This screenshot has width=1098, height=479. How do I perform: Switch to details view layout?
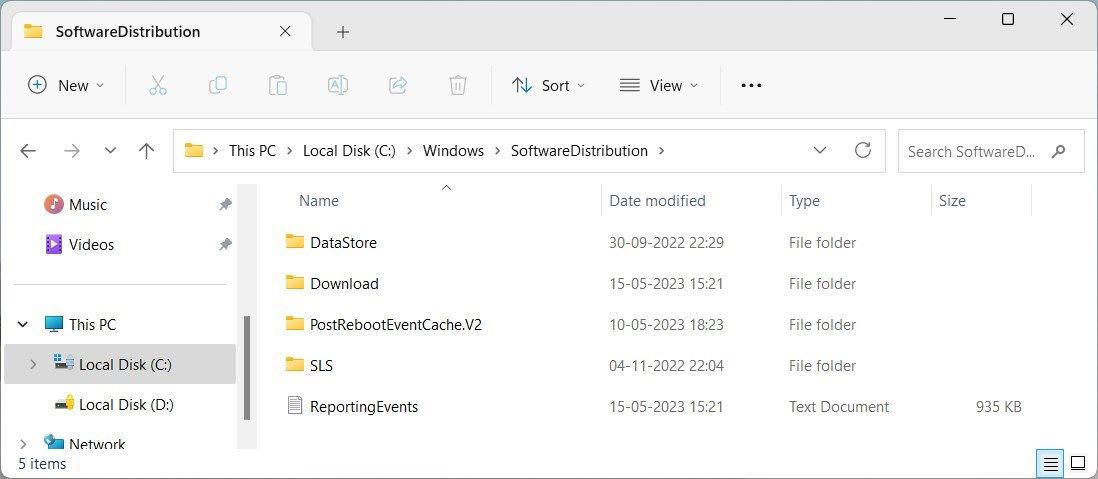coord(1050,463)
